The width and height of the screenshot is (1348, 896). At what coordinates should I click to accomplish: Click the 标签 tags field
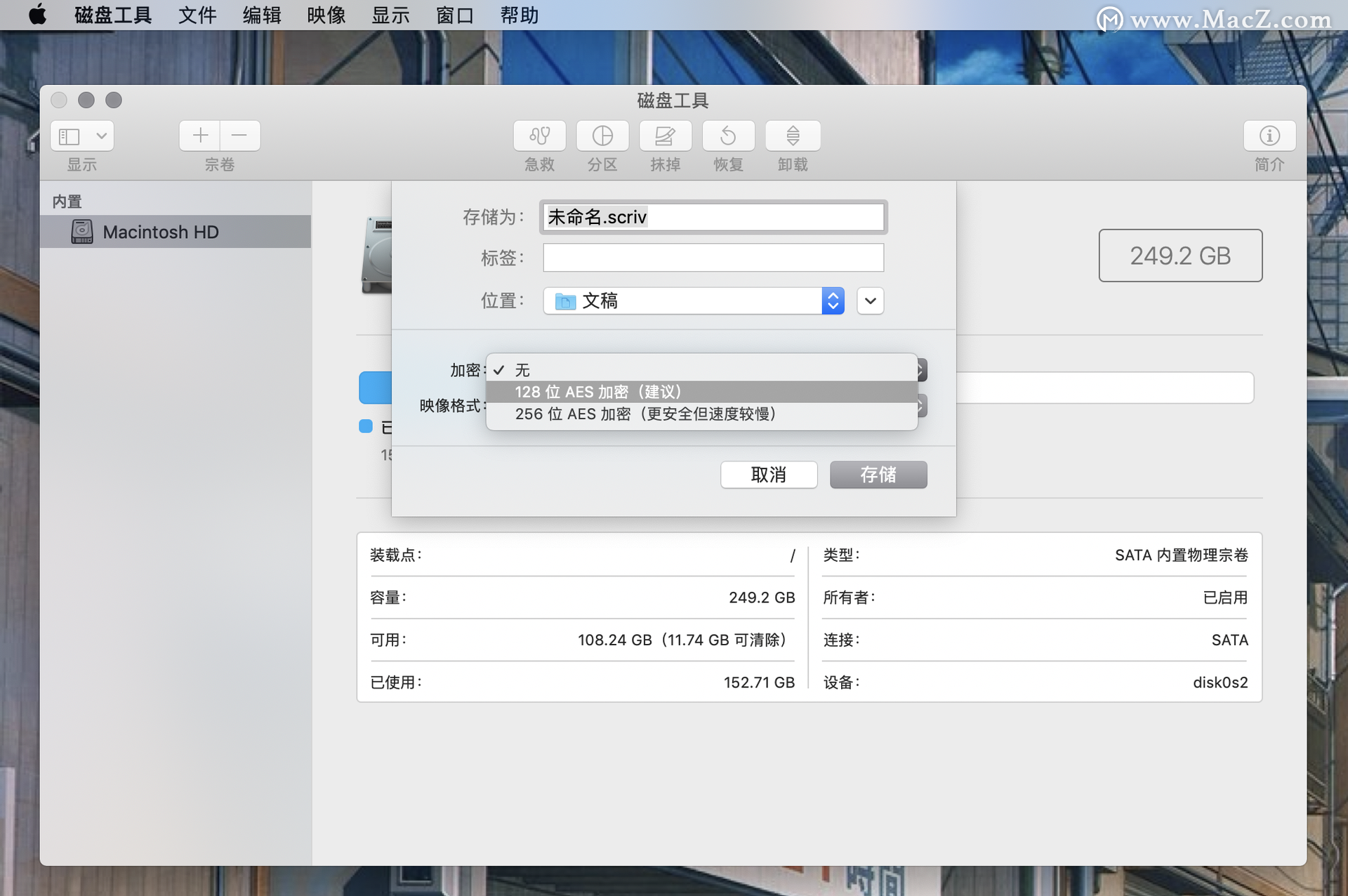713,258
